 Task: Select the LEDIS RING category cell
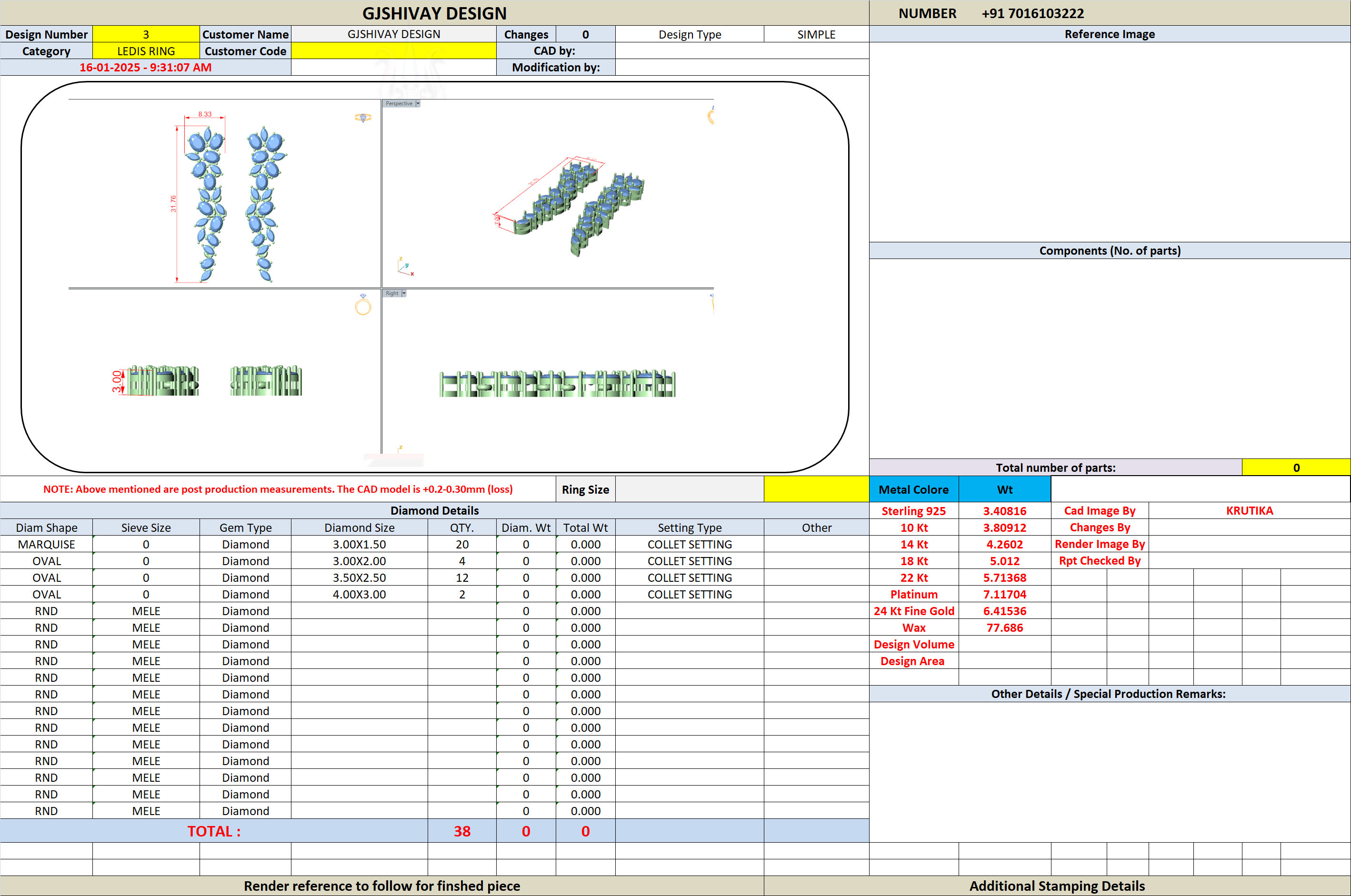pyautogui.click(x=146, y=51)
